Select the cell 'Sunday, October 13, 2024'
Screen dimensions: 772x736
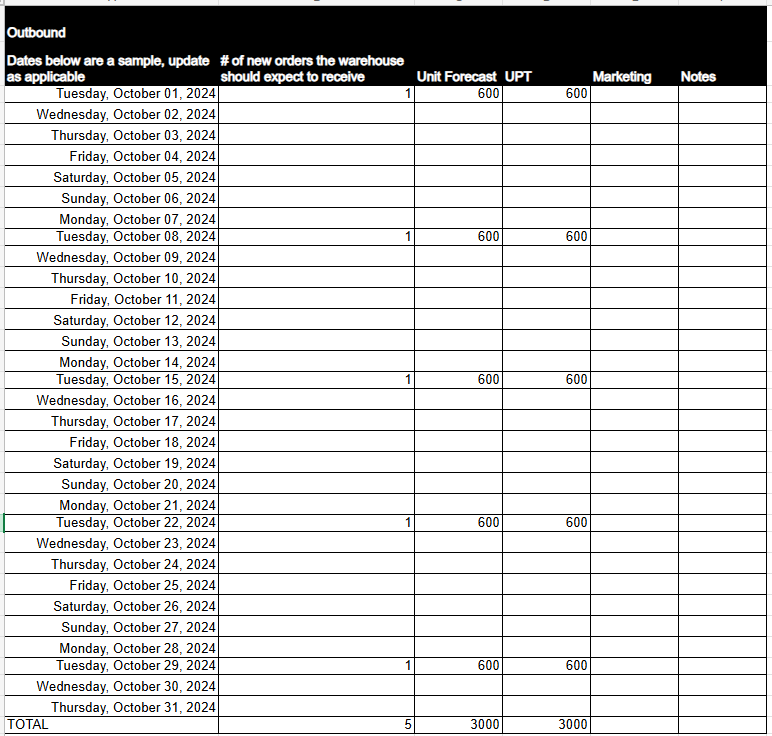(x=111, y=341)
